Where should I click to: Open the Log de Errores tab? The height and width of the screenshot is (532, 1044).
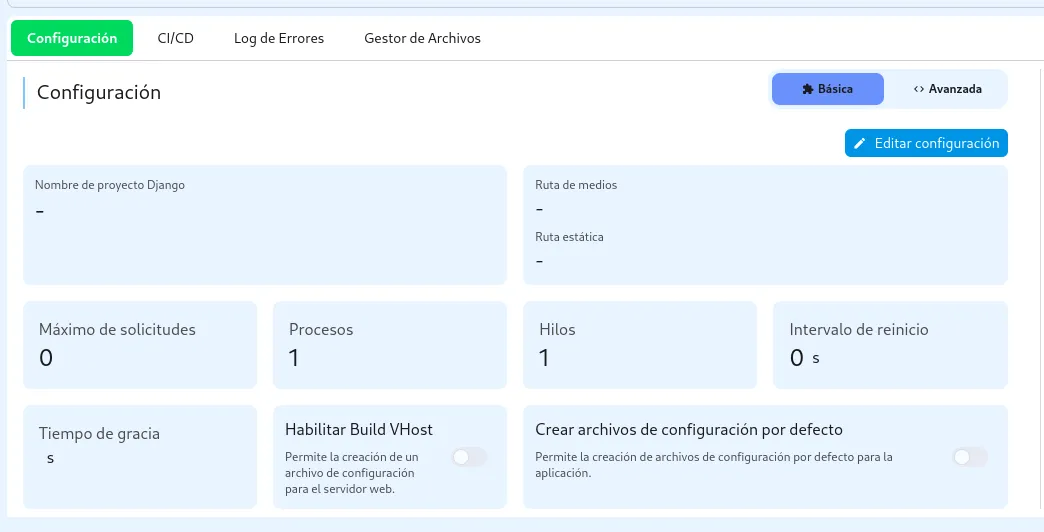point(279,38)
